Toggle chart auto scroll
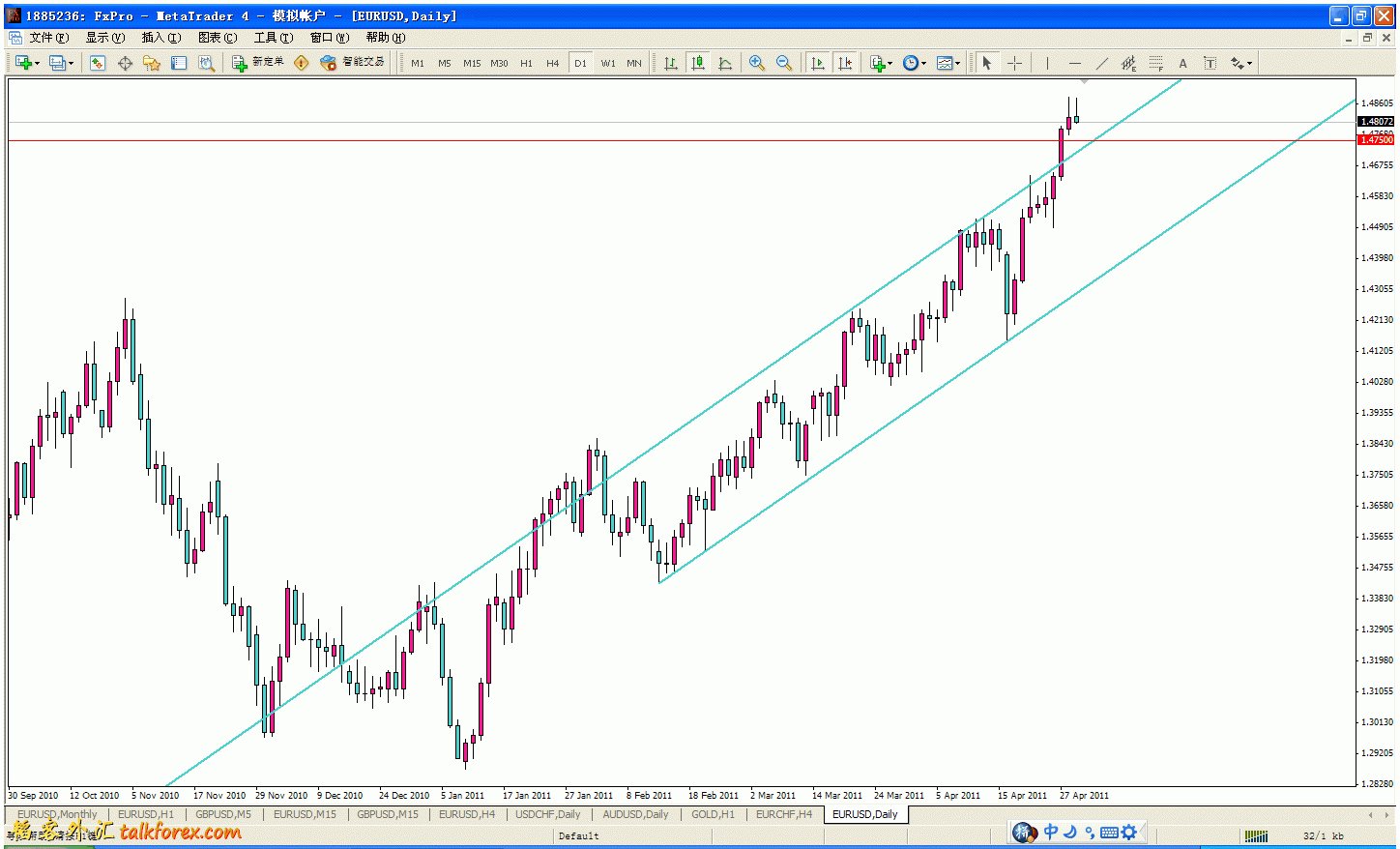The image size is (1400, 849). pyautogui.click(x=818, y=63)
